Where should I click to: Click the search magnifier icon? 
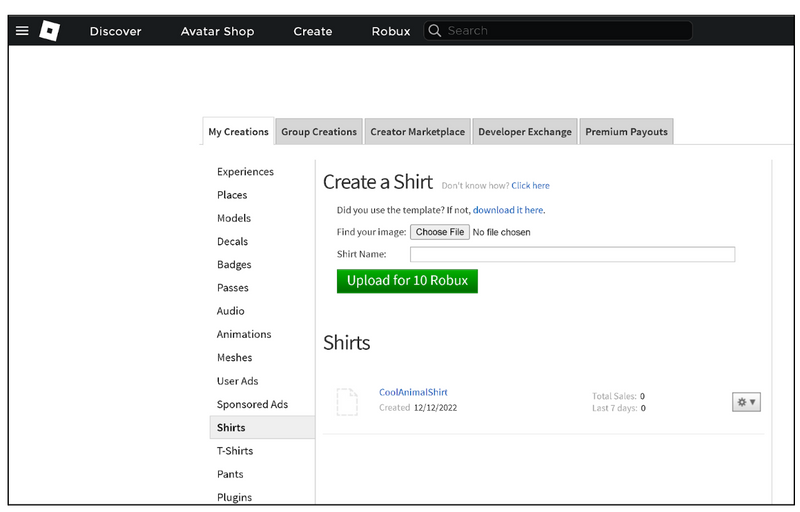434,31
